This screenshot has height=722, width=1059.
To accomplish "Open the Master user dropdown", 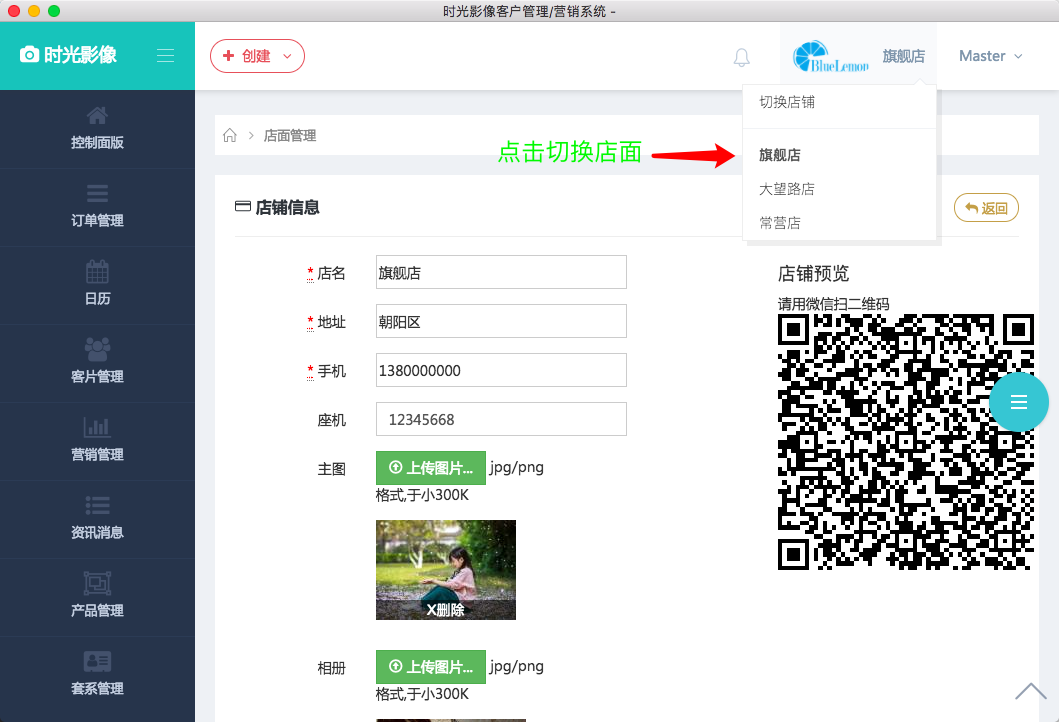I will click(990, 56).
